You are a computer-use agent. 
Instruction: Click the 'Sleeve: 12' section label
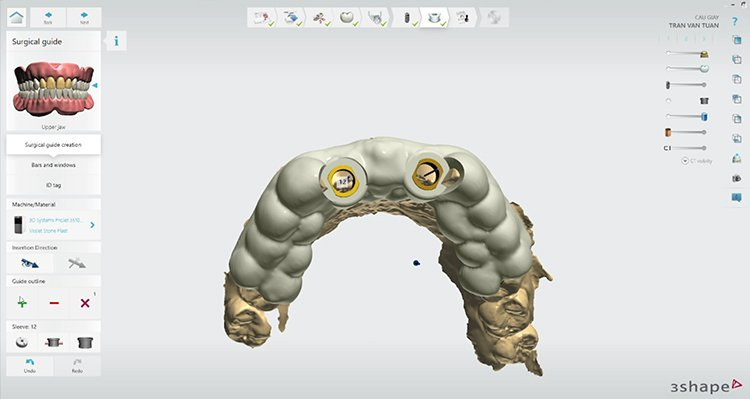coord(24,327)
